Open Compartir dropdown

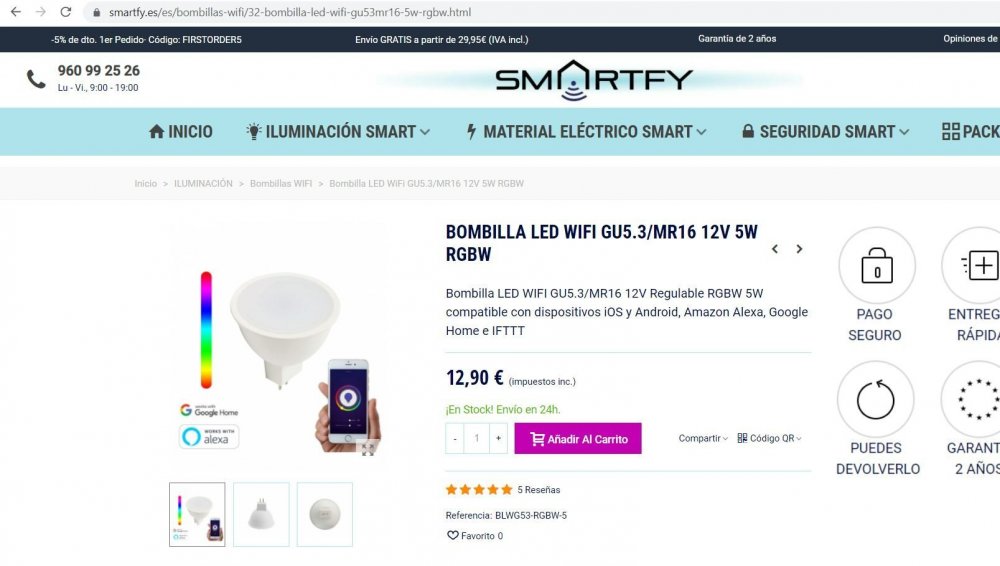(x=703, y=438)
